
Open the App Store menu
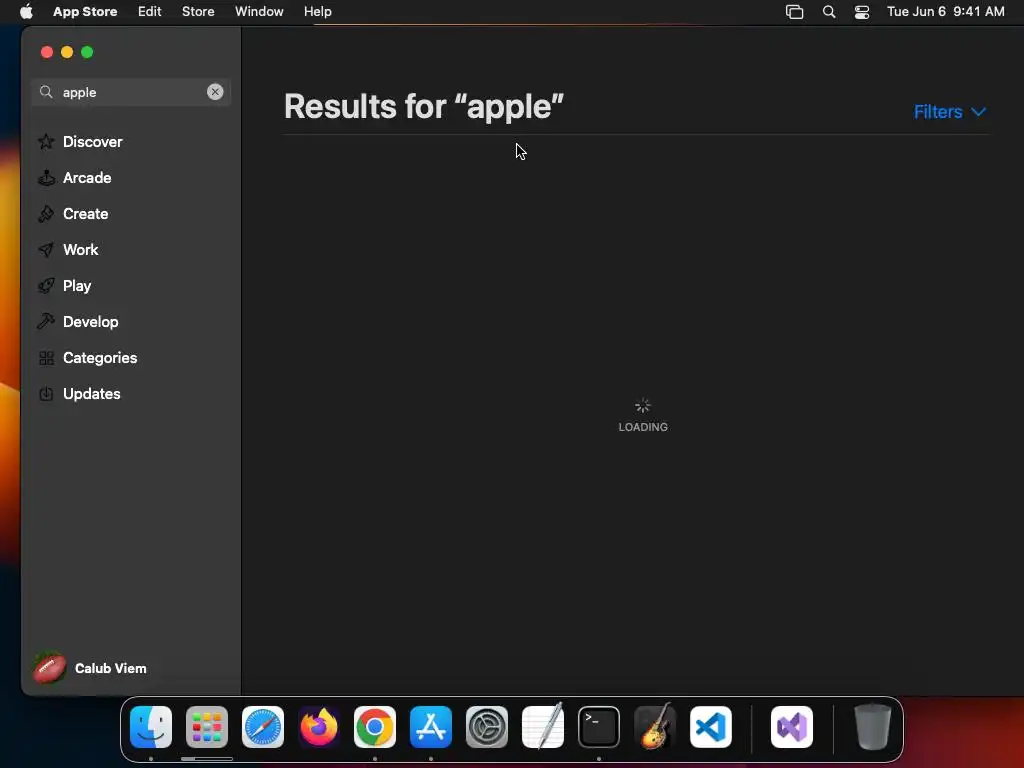pos(85,11)
